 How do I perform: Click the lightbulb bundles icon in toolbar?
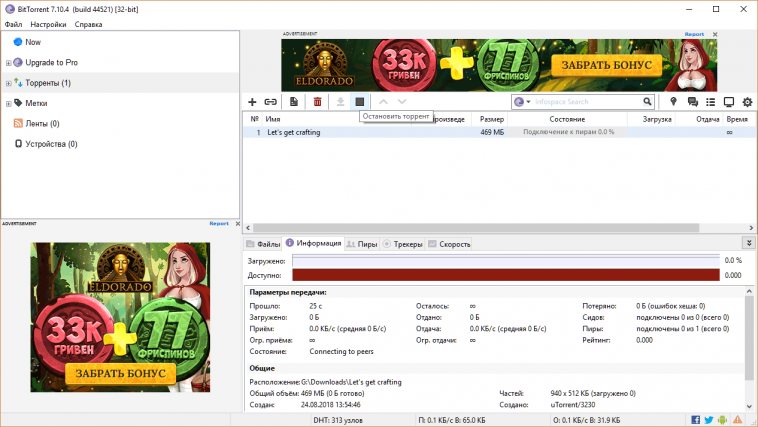coord(673,102)
